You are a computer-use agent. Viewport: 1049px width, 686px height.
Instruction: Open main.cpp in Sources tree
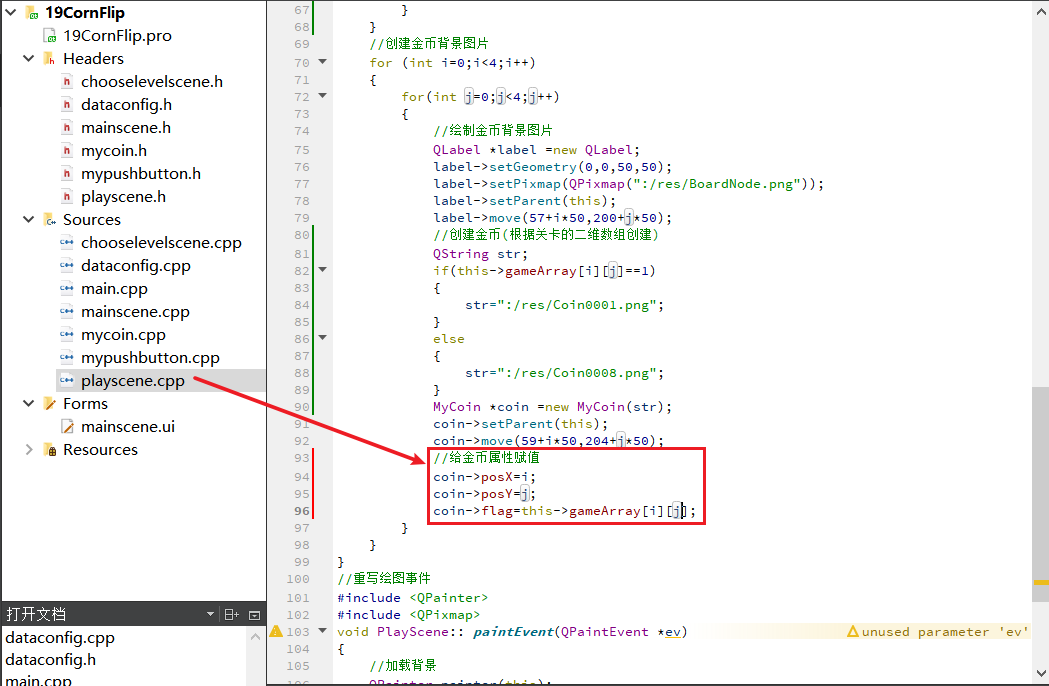[114, 288]
